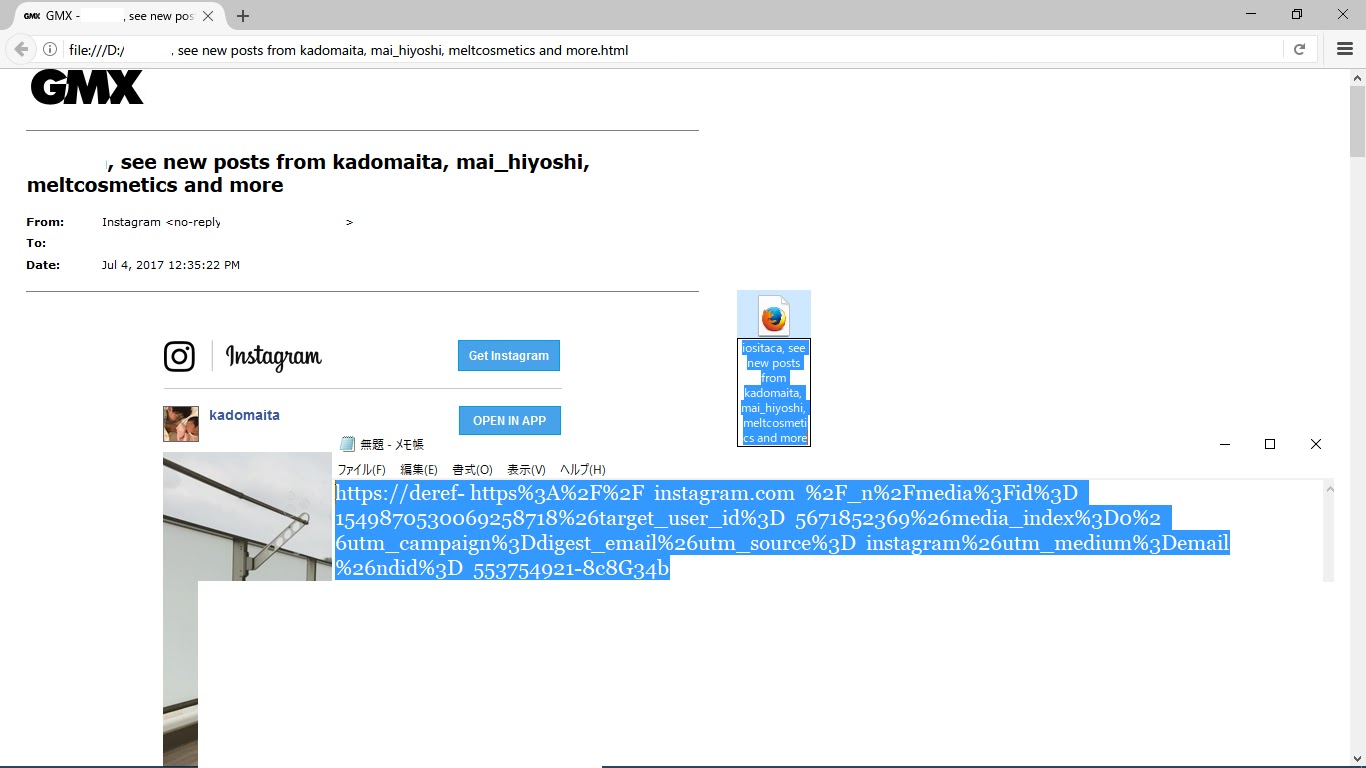Image resolution: width=1366 pixels, height=768 pixels.
Task: Open Notepad's 書式(O) menu
Action: click(x=473, y=470)
